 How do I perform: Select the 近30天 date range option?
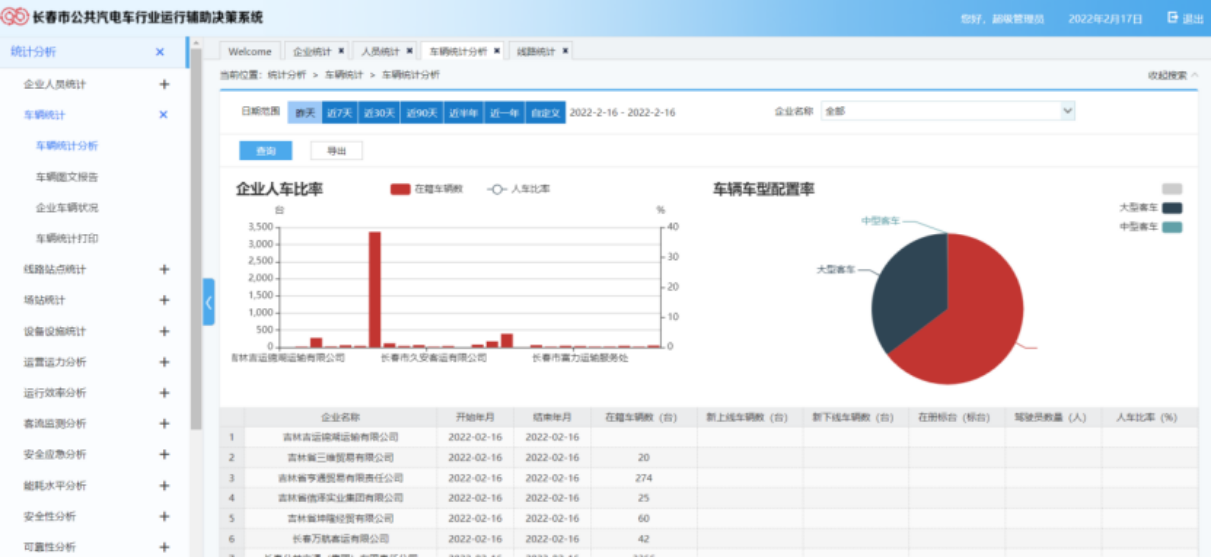pyautogui.click(x=379, y=113)
